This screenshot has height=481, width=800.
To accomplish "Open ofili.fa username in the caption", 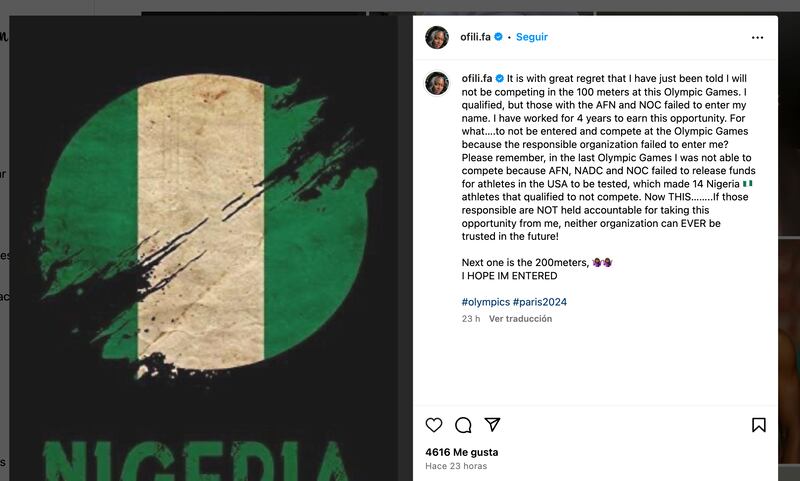I will point(476,77).
